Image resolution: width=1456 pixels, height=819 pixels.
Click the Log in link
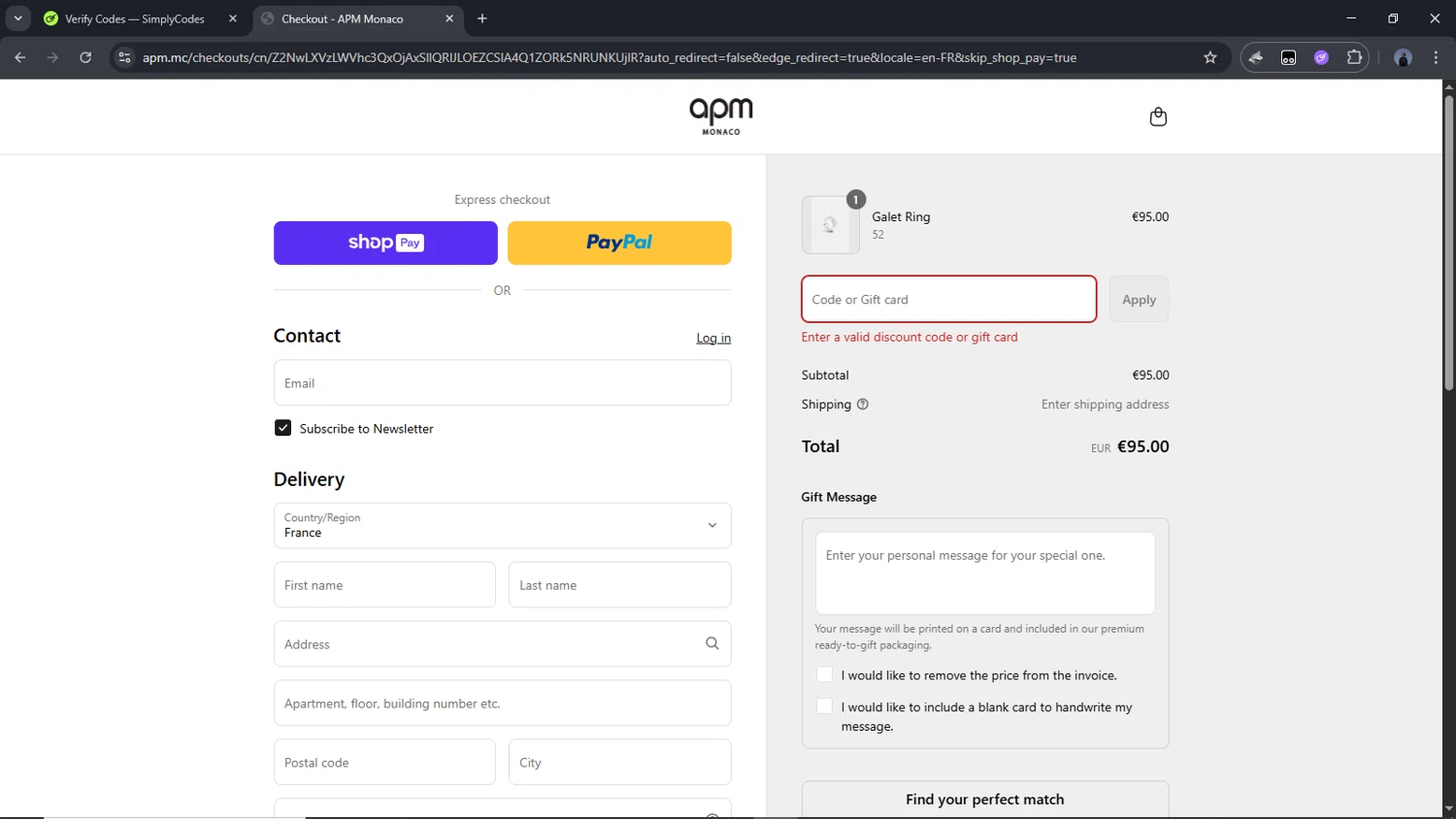(x=713, y=338)
